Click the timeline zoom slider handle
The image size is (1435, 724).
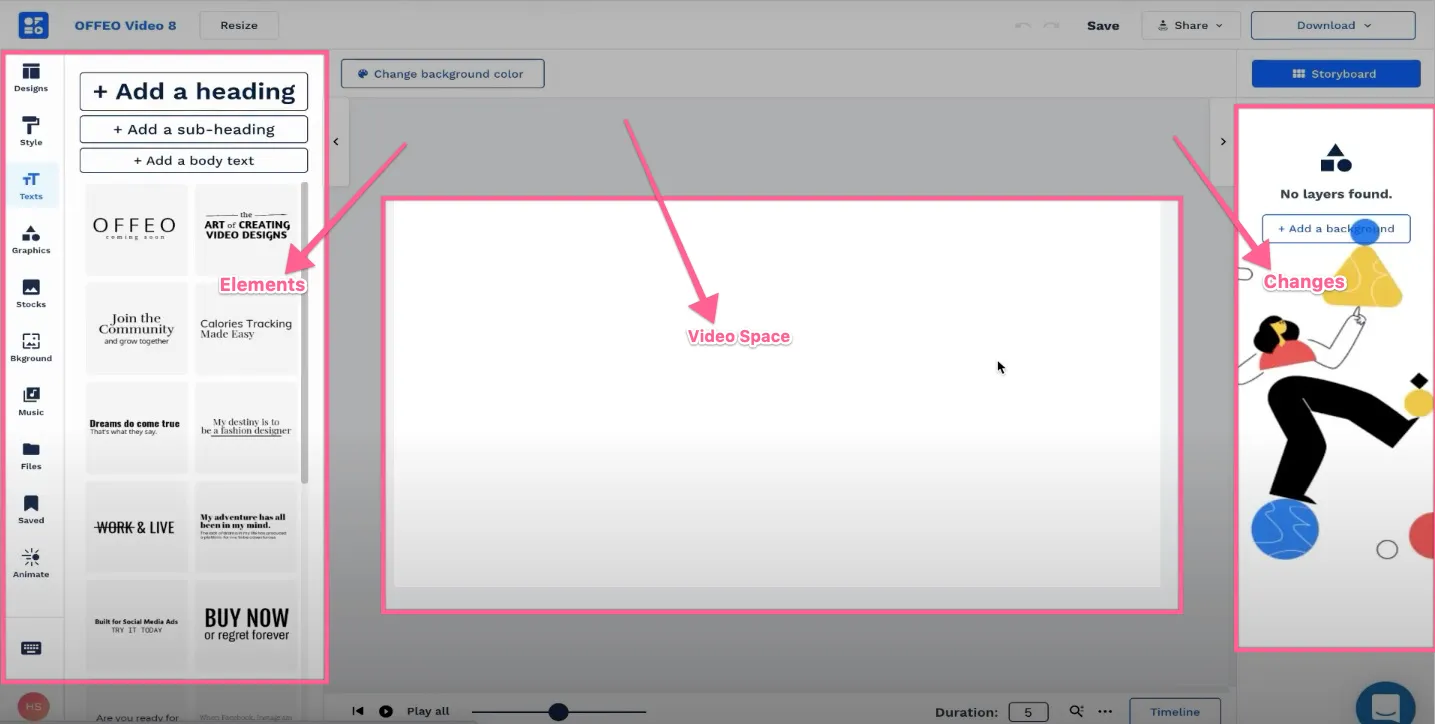[x=558, y=711]
